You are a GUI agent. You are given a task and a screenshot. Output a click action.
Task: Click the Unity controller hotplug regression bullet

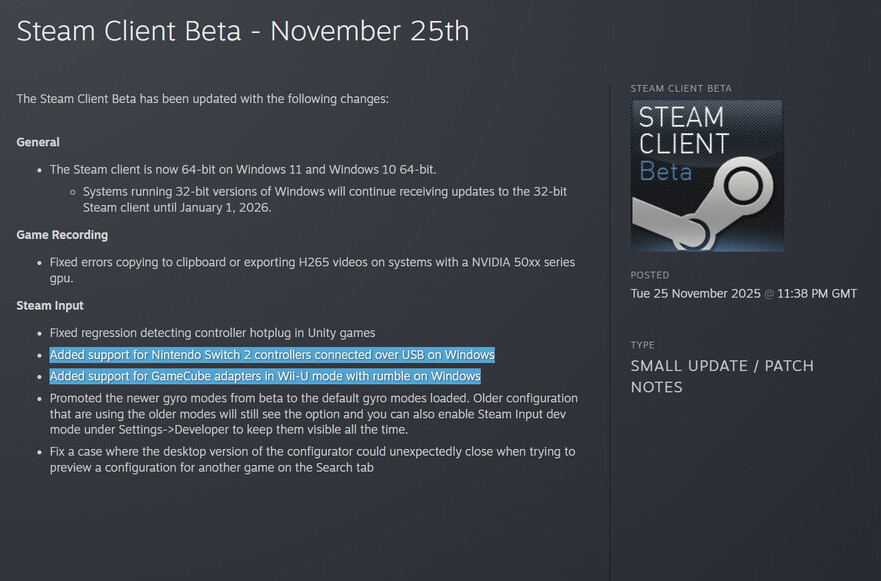tap(212, 332)
